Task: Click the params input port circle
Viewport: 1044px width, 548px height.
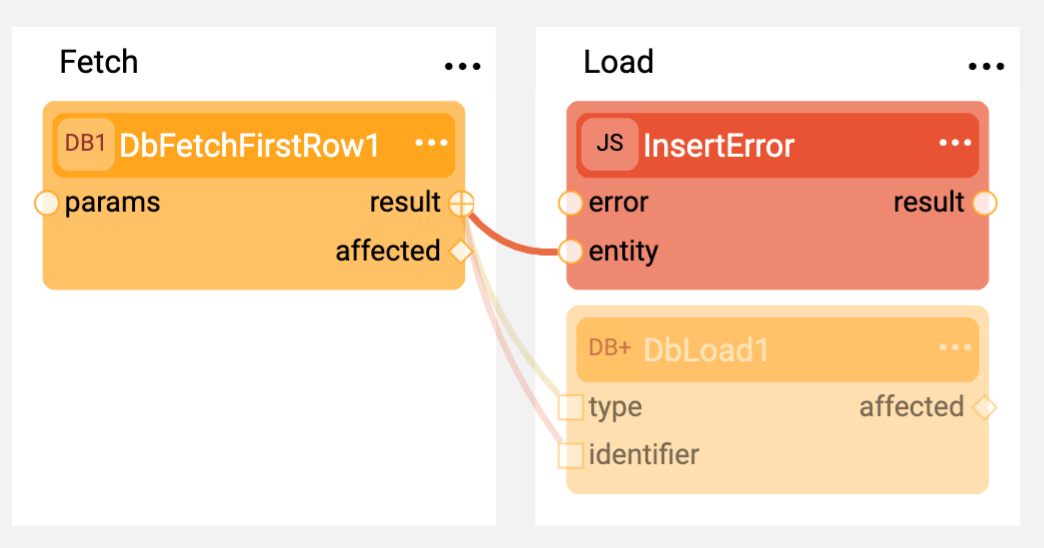Action: pyautogui.click(x=47, y=202)
